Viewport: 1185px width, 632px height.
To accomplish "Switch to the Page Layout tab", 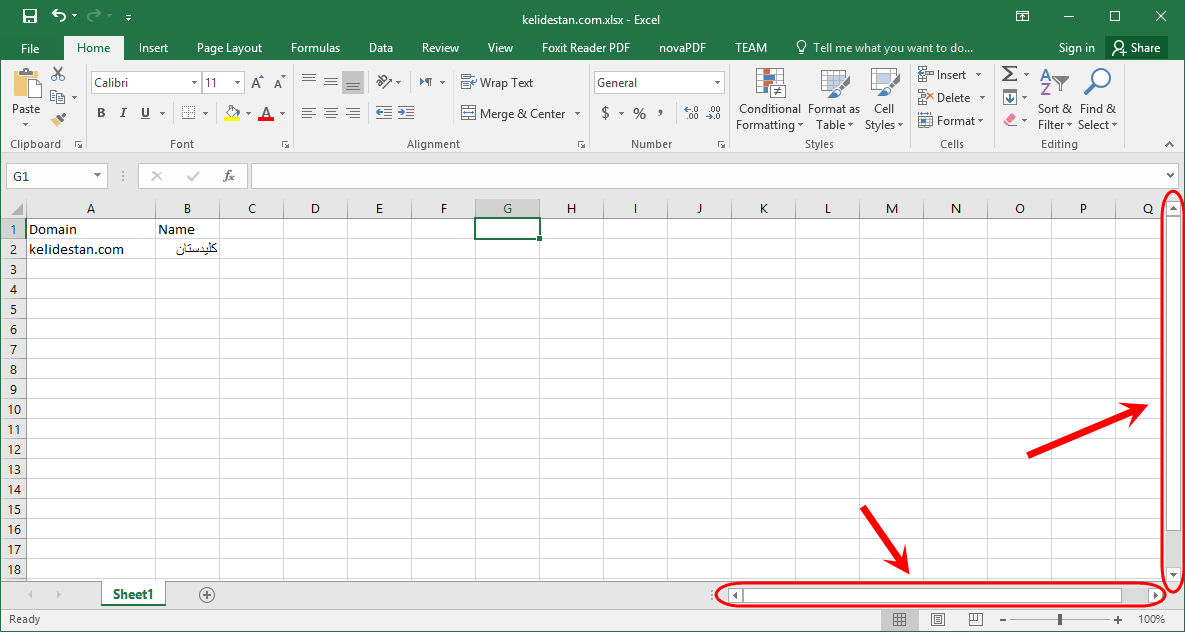I will point(229,48).
